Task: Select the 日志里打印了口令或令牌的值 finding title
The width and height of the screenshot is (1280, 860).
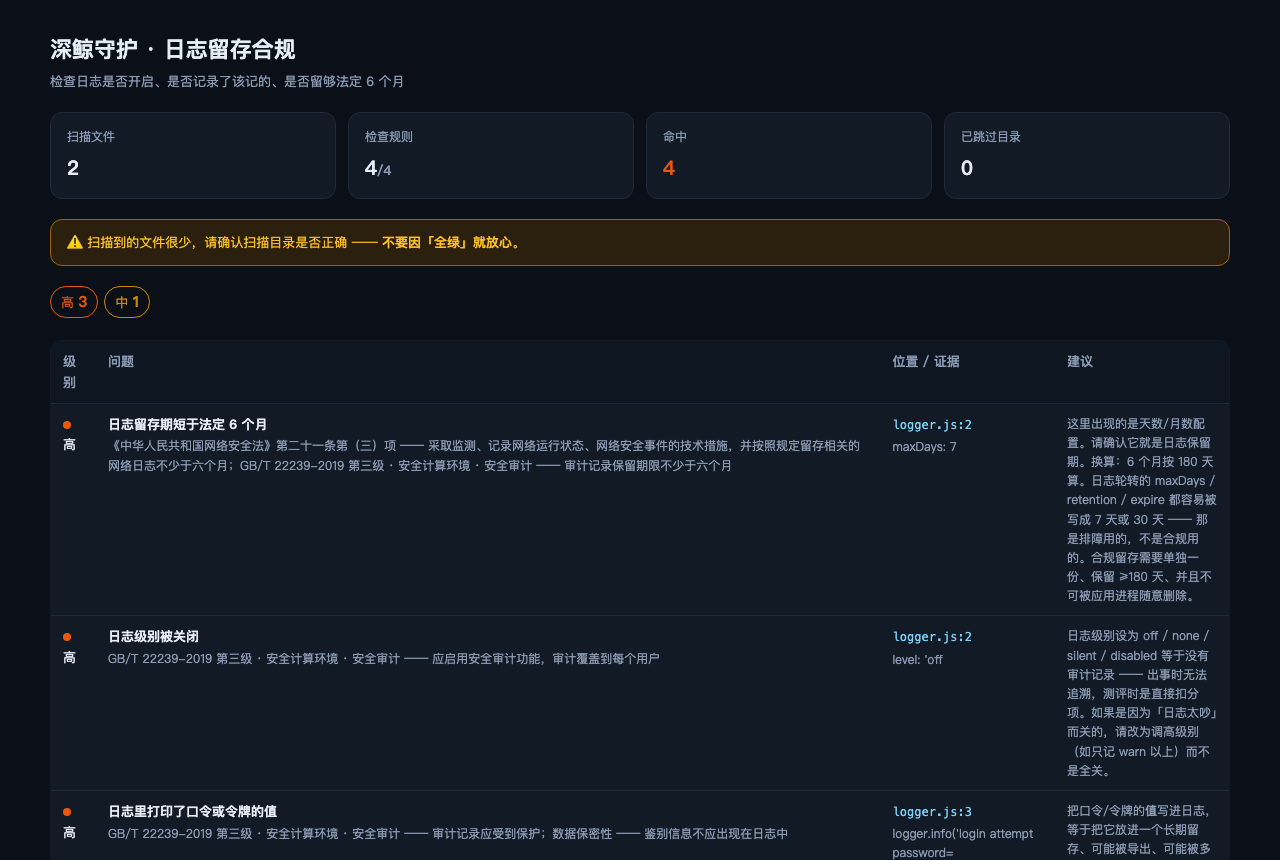Action: [193, 812]
